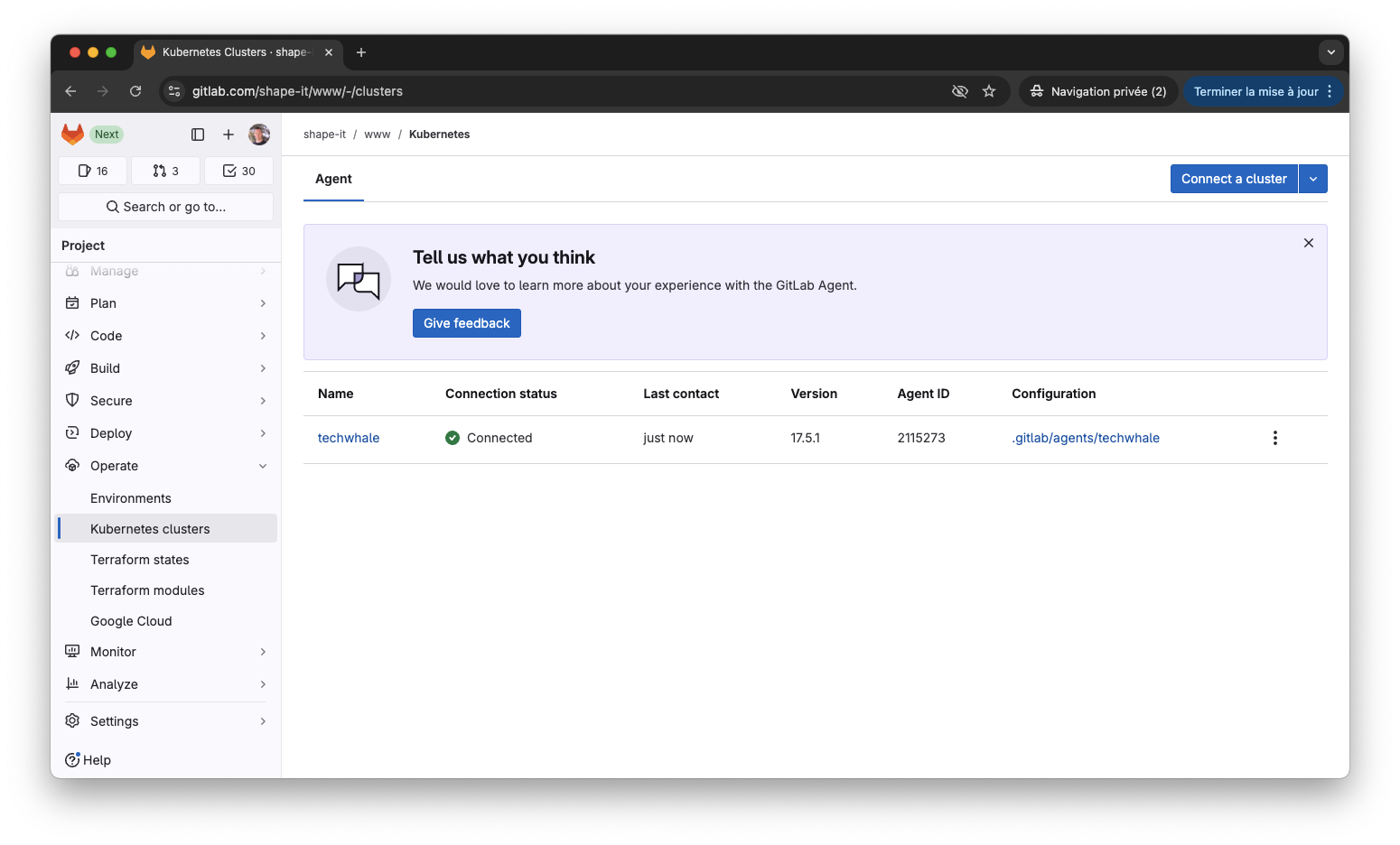1400x845 pixels.
Task: Go to www breadcrumb
Action: pos(378,135)
